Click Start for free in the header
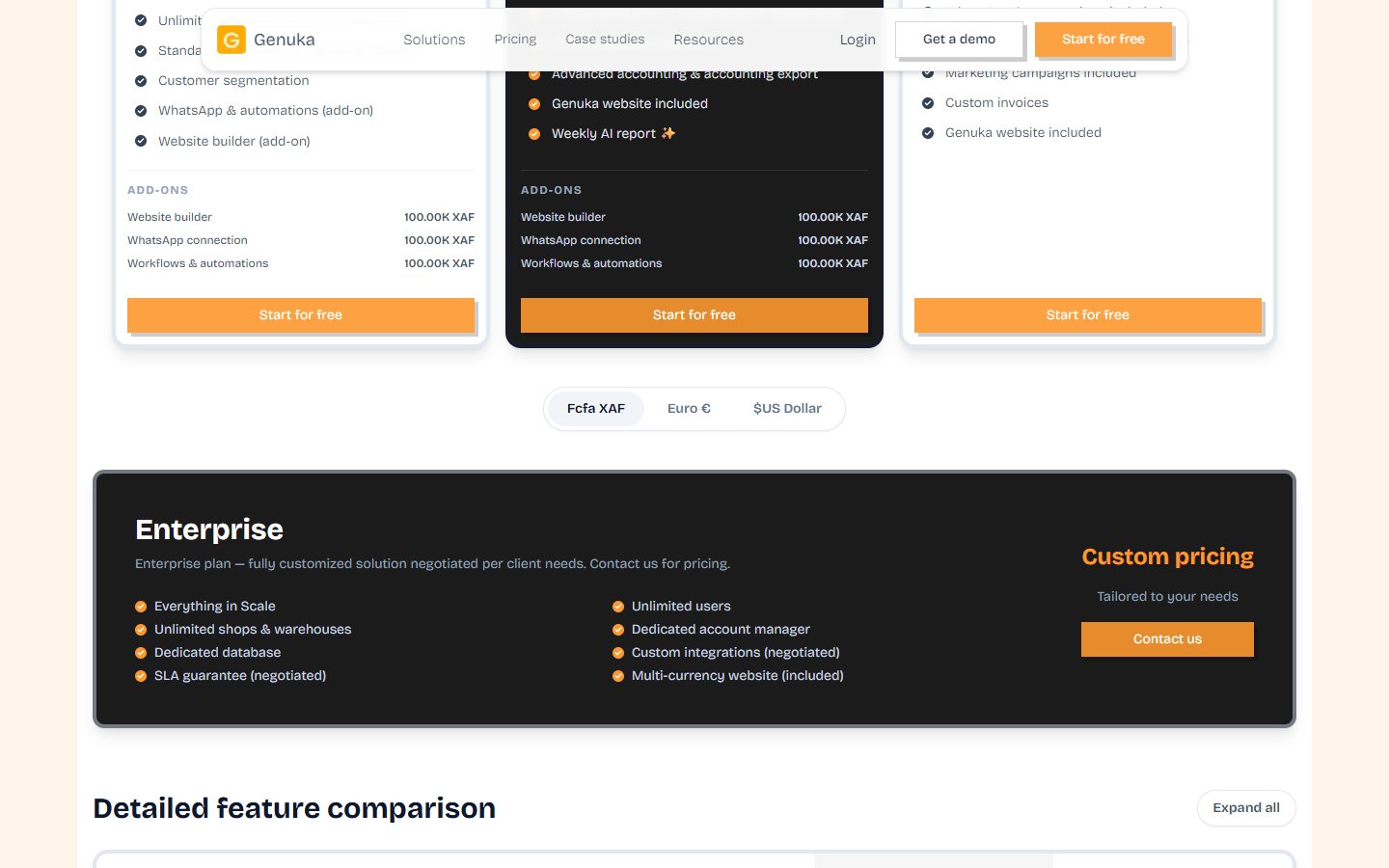The width and height of the screenshot is (1389, 868). pyautogui.click(x=1103, y=40)
